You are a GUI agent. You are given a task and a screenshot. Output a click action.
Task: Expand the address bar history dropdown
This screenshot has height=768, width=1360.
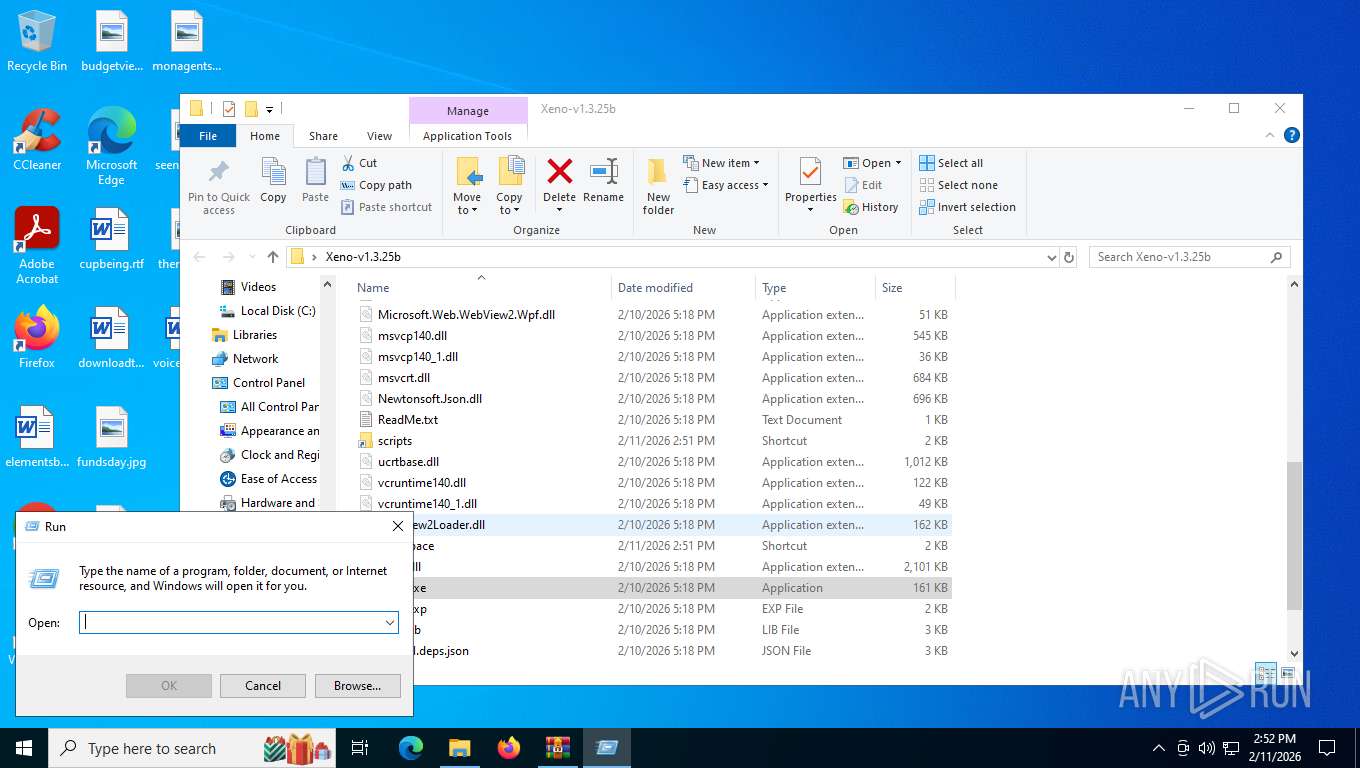pyautogui.click(x=1051, y=257)
